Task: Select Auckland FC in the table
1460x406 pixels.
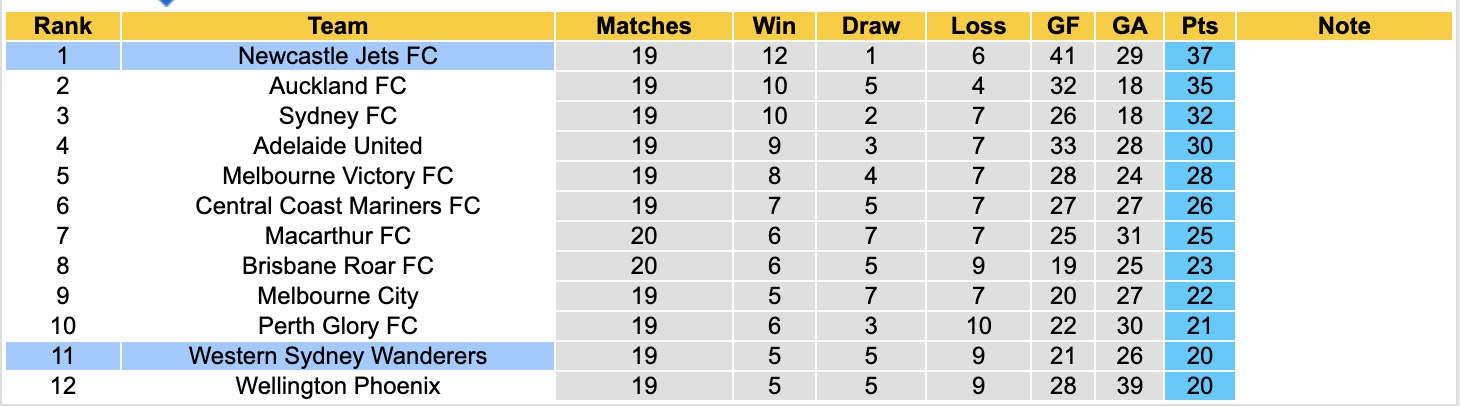Action: tap(338, 86)
